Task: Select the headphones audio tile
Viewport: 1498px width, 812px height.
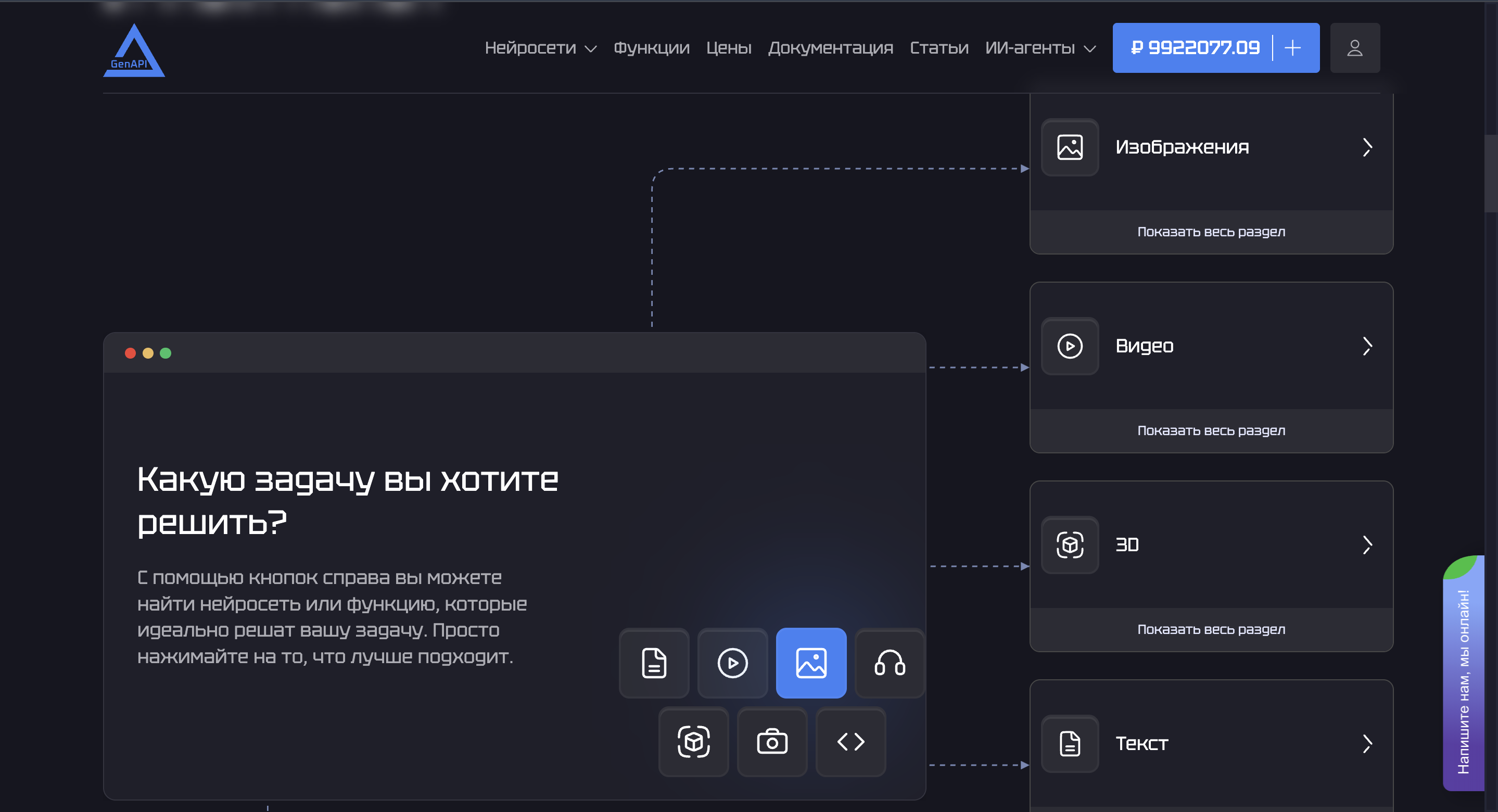Action: coord(889,663)
